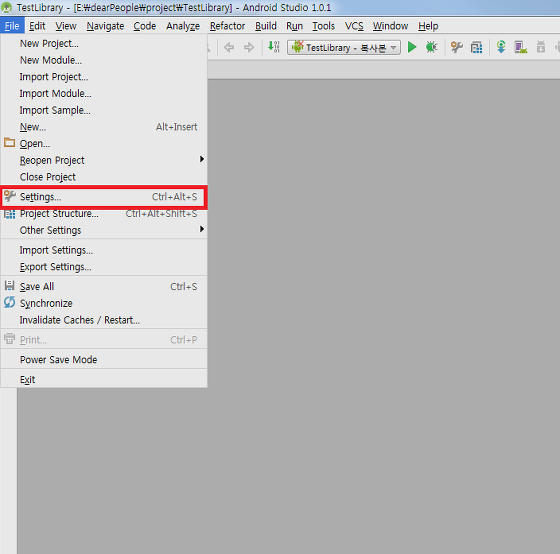Choose New Project... from File menu
560x554 pixels.
(104, 43)
